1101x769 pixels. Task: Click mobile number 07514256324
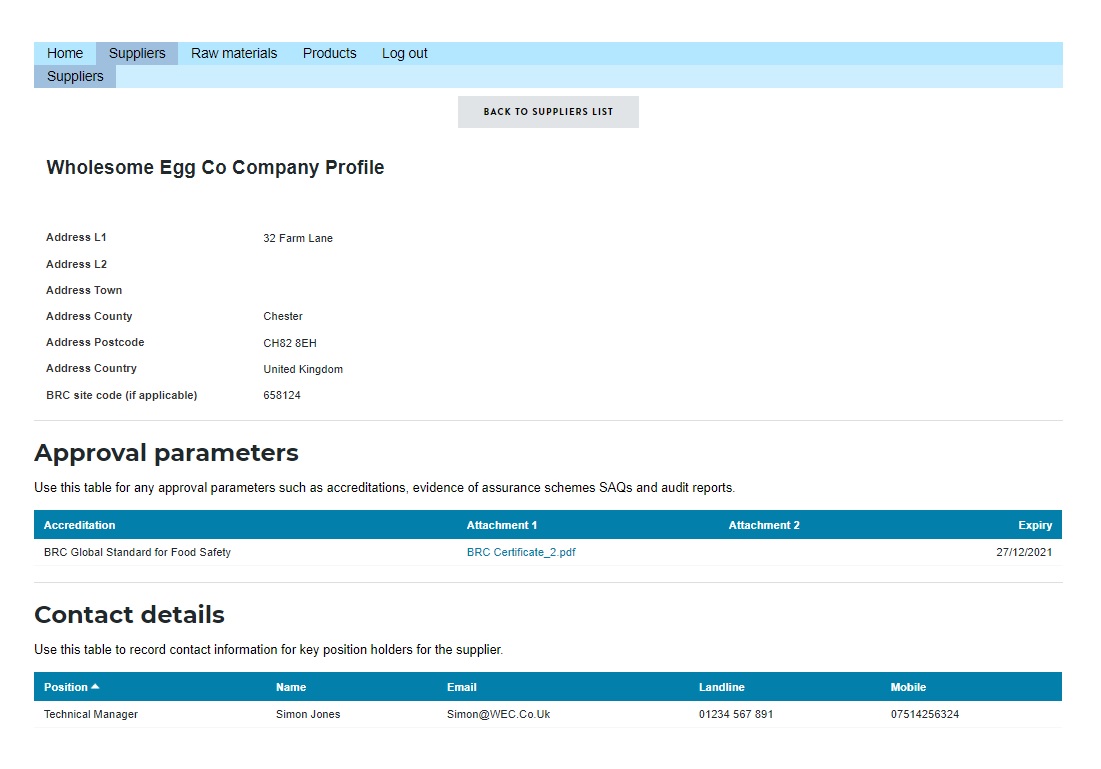click(925, 714)
